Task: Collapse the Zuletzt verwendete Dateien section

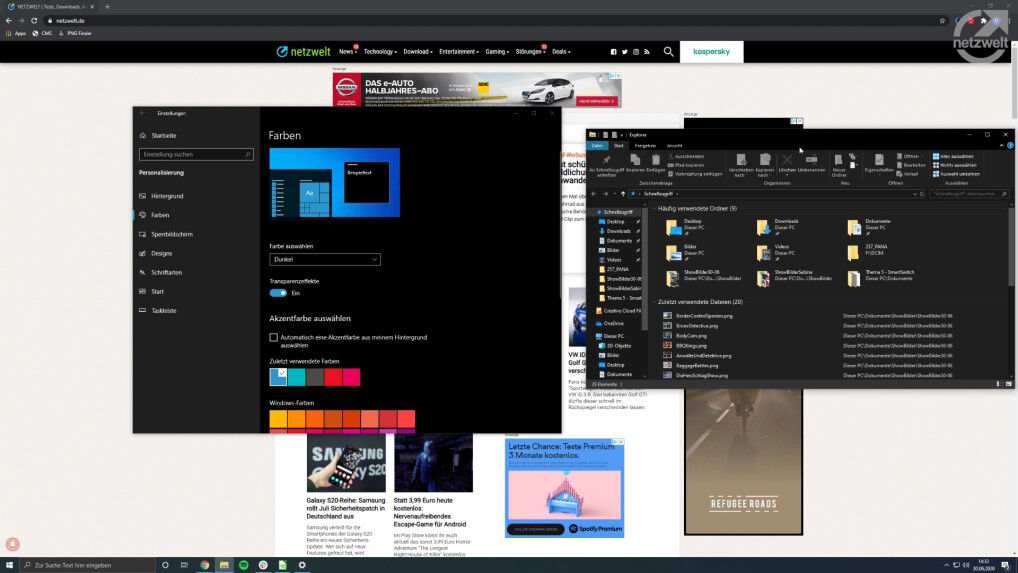Action: (x=654, y=301)
